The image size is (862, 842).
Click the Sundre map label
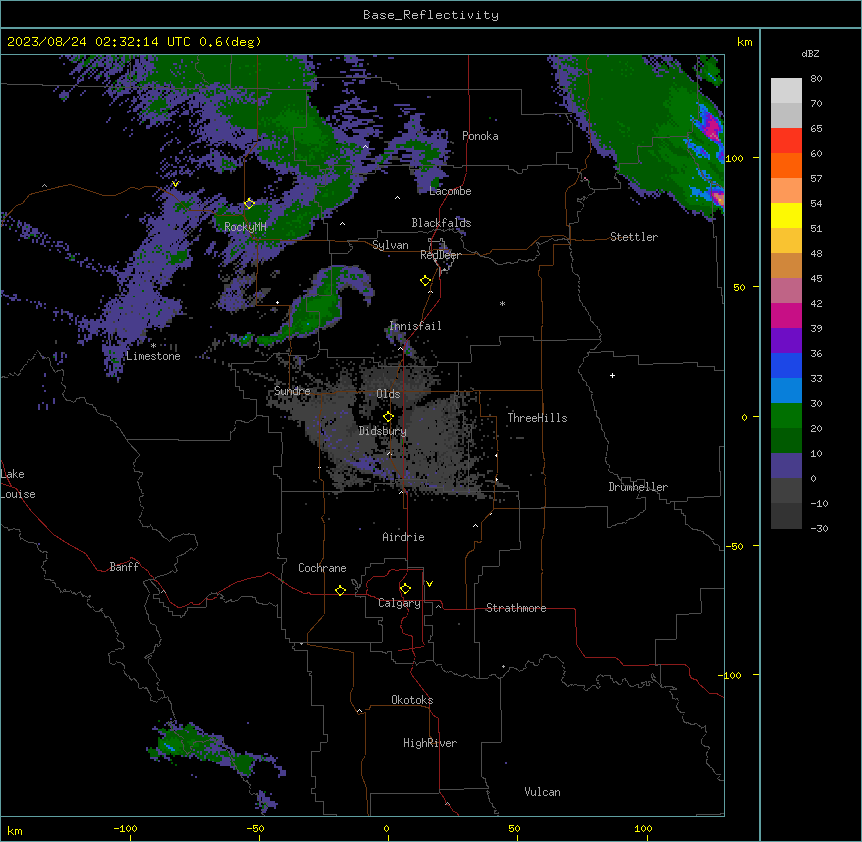[292, 391]
